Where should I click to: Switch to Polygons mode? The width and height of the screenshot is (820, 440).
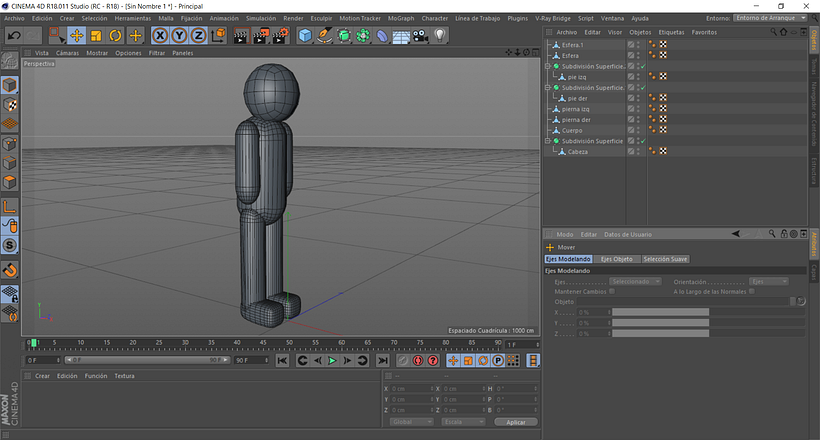click(x=9, y=182)
